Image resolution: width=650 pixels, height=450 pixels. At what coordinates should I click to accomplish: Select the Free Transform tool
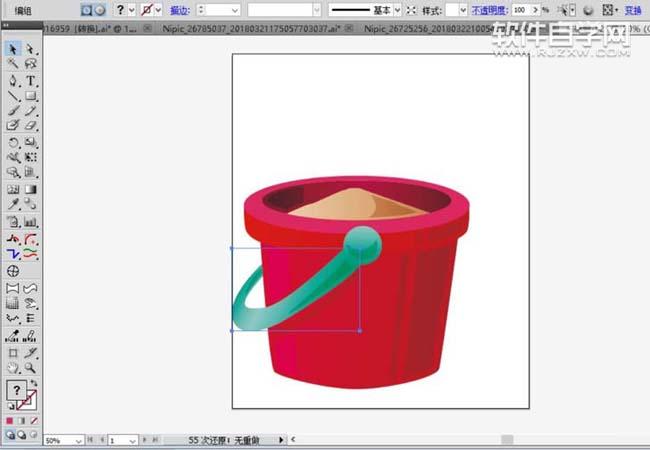[x=30, y=157]
